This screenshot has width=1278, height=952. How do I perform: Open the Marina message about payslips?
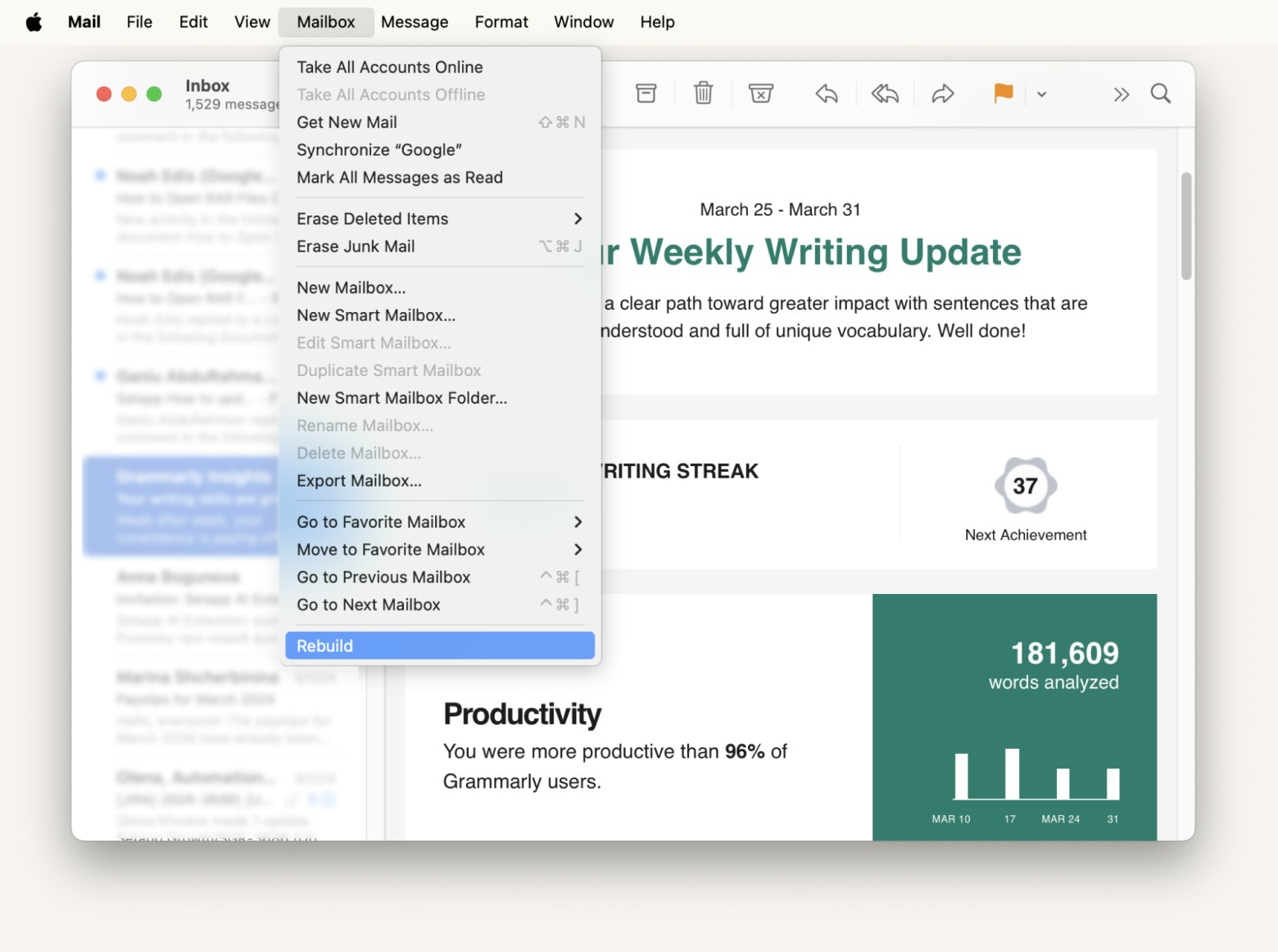226,708
